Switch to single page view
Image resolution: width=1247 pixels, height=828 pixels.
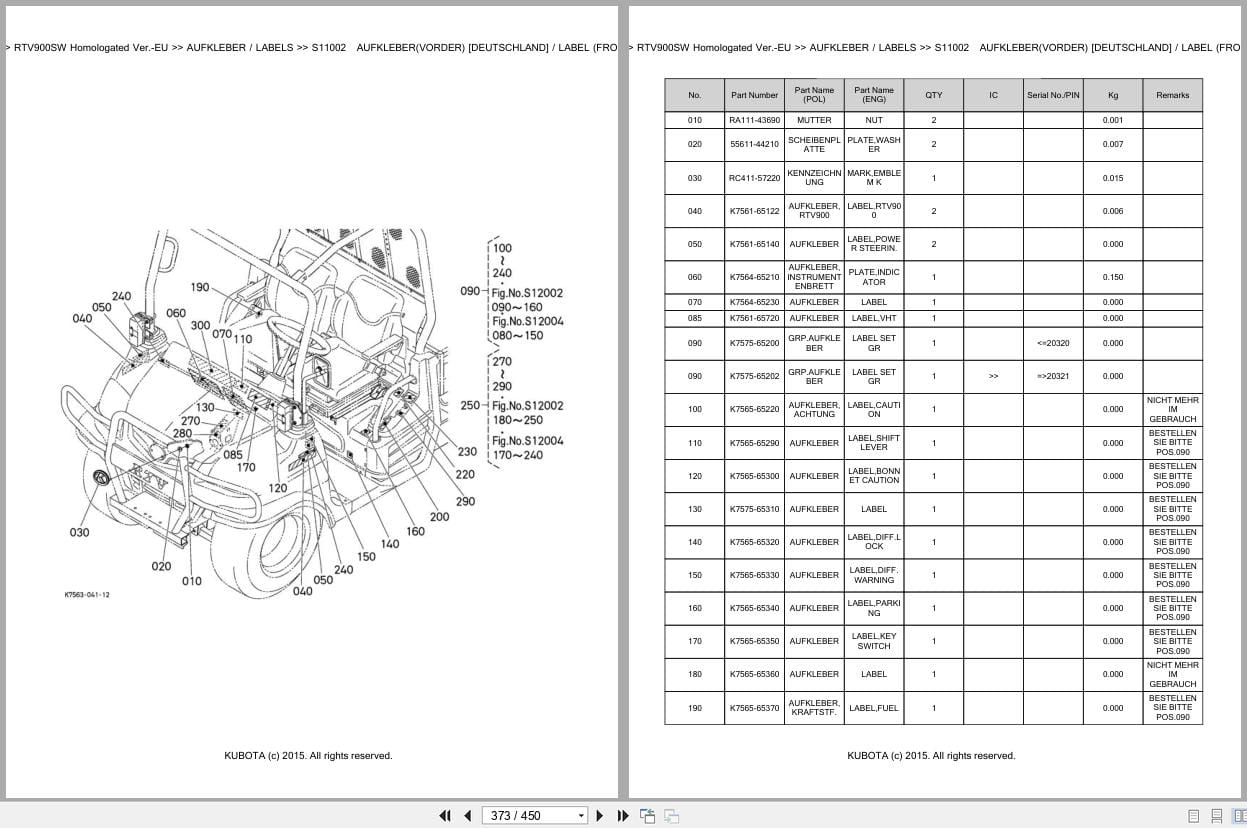click(1193, 816)
